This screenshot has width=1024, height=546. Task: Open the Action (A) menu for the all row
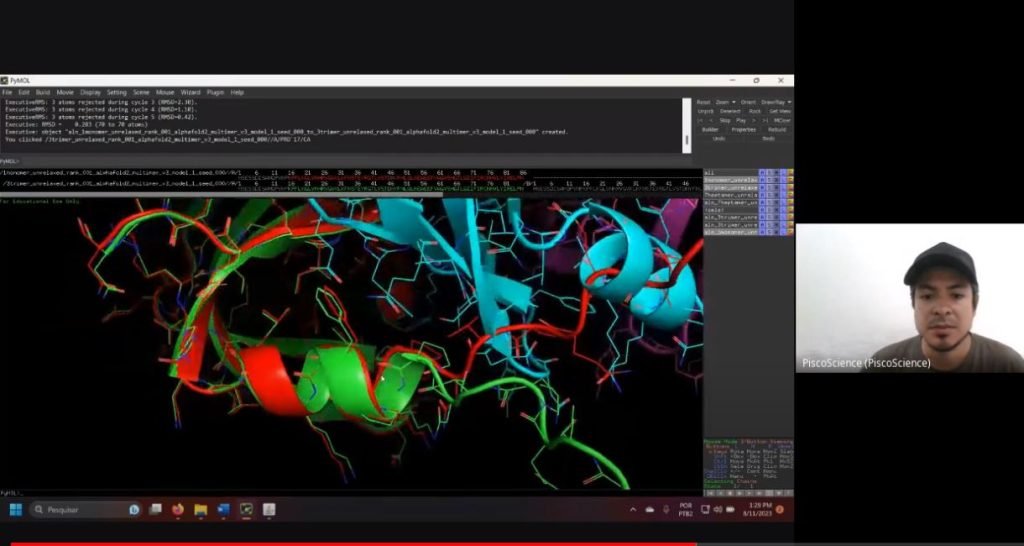[x=762, y=172]
